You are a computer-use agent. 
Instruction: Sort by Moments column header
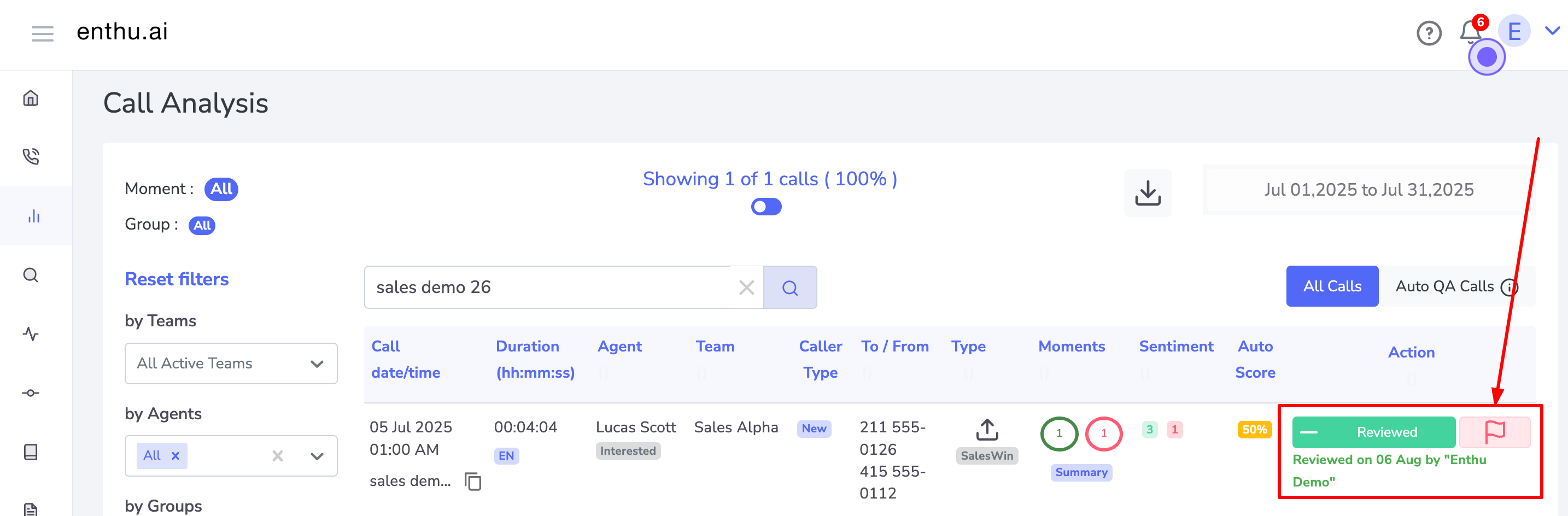click(x=1072, y=346)
